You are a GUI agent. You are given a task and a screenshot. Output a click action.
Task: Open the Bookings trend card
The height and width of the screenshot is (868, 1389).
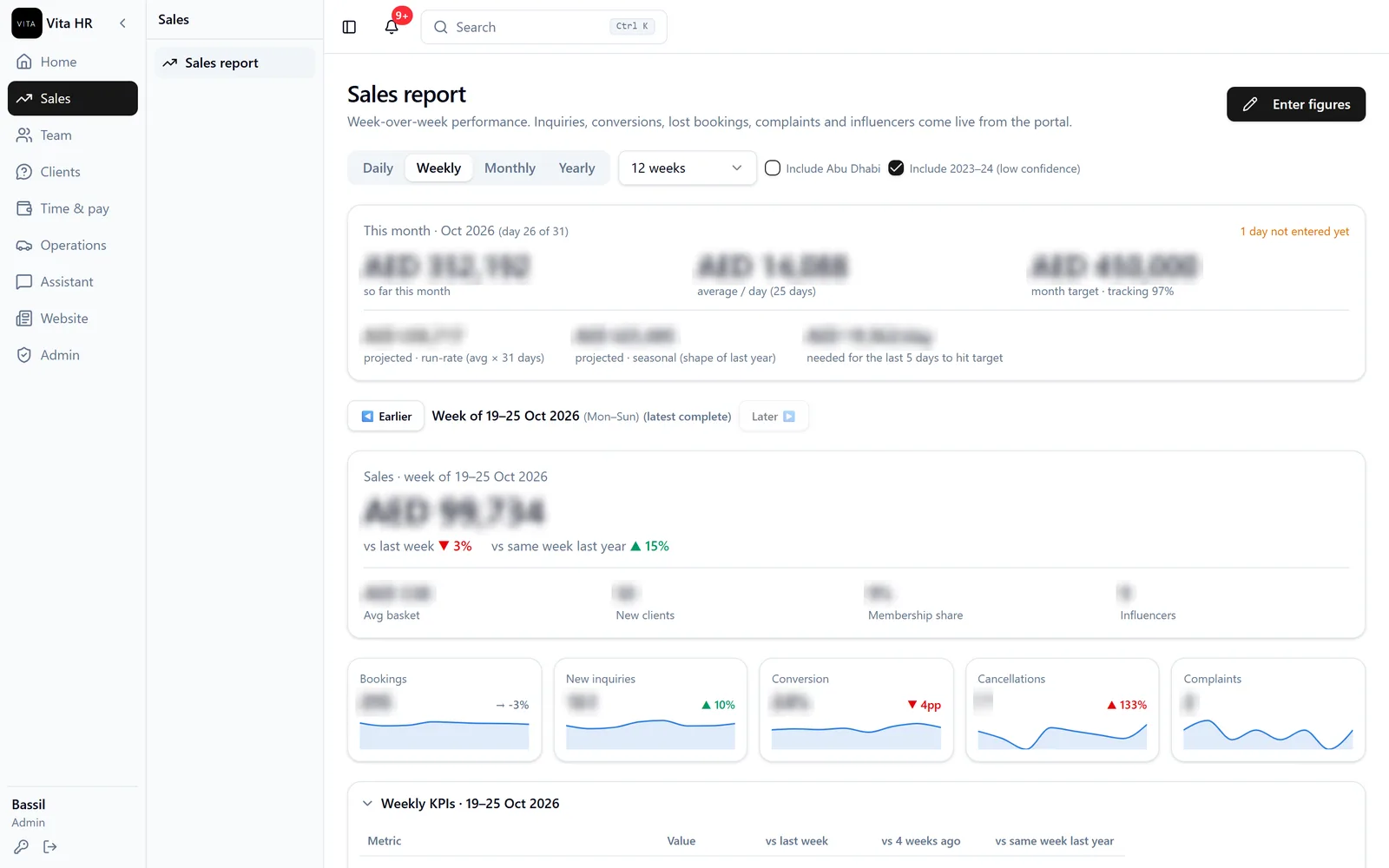[x=444, y=710]
